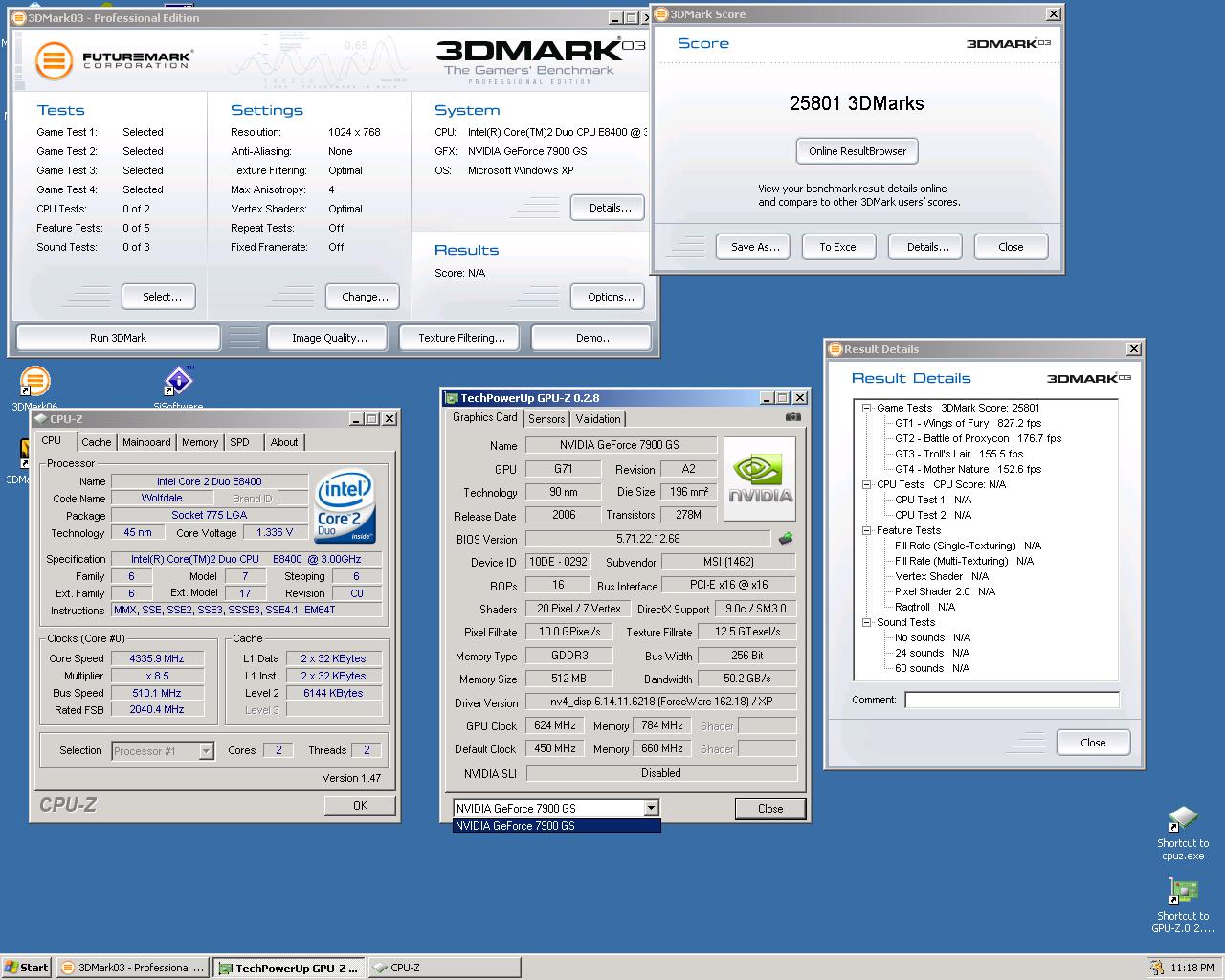Viewport: 1225px width, 980px height.
Task: Switch to the Cache tab in CPU-Z
Action: [96, 442]
